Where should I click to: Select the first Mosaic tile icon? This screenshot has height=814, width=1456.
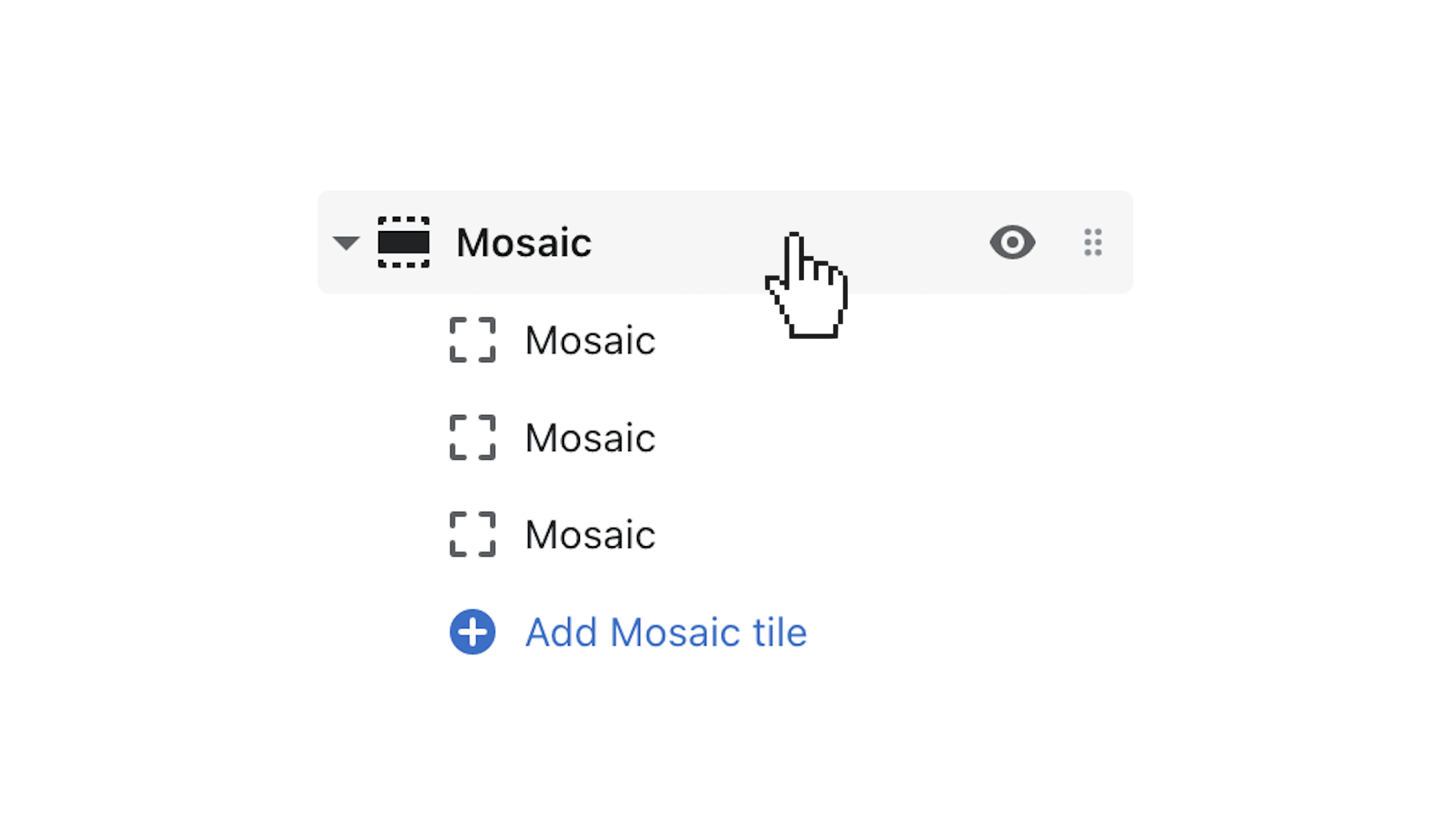472,340
